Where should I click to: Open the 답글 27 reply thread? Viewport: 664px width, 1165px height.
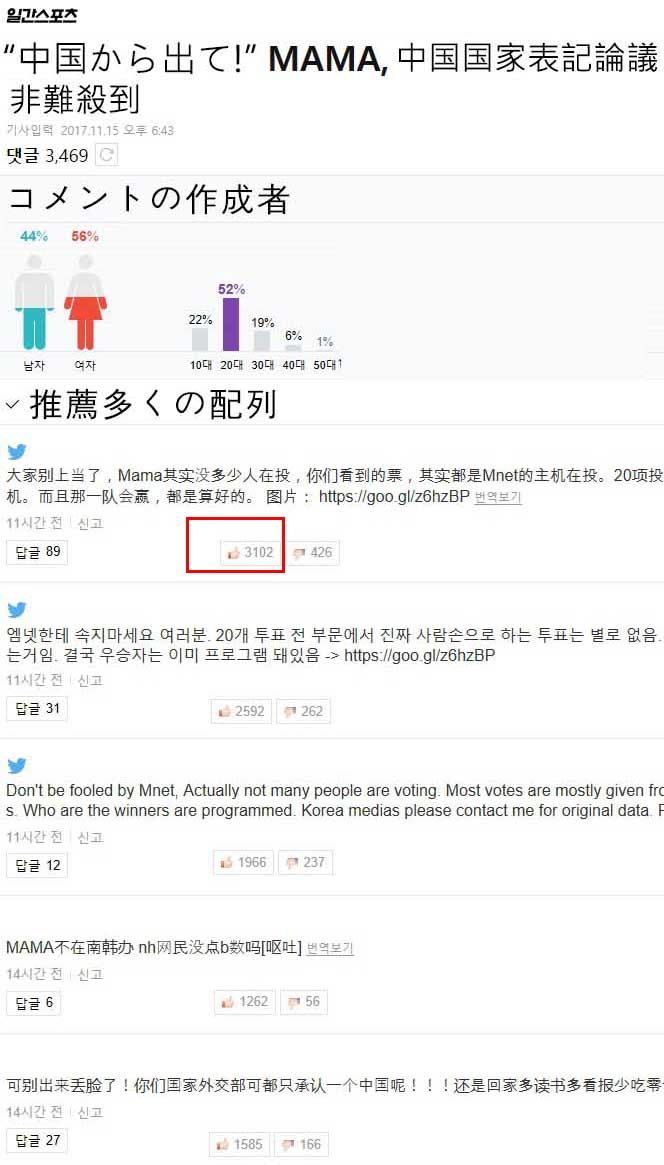tap(37, 1140)
